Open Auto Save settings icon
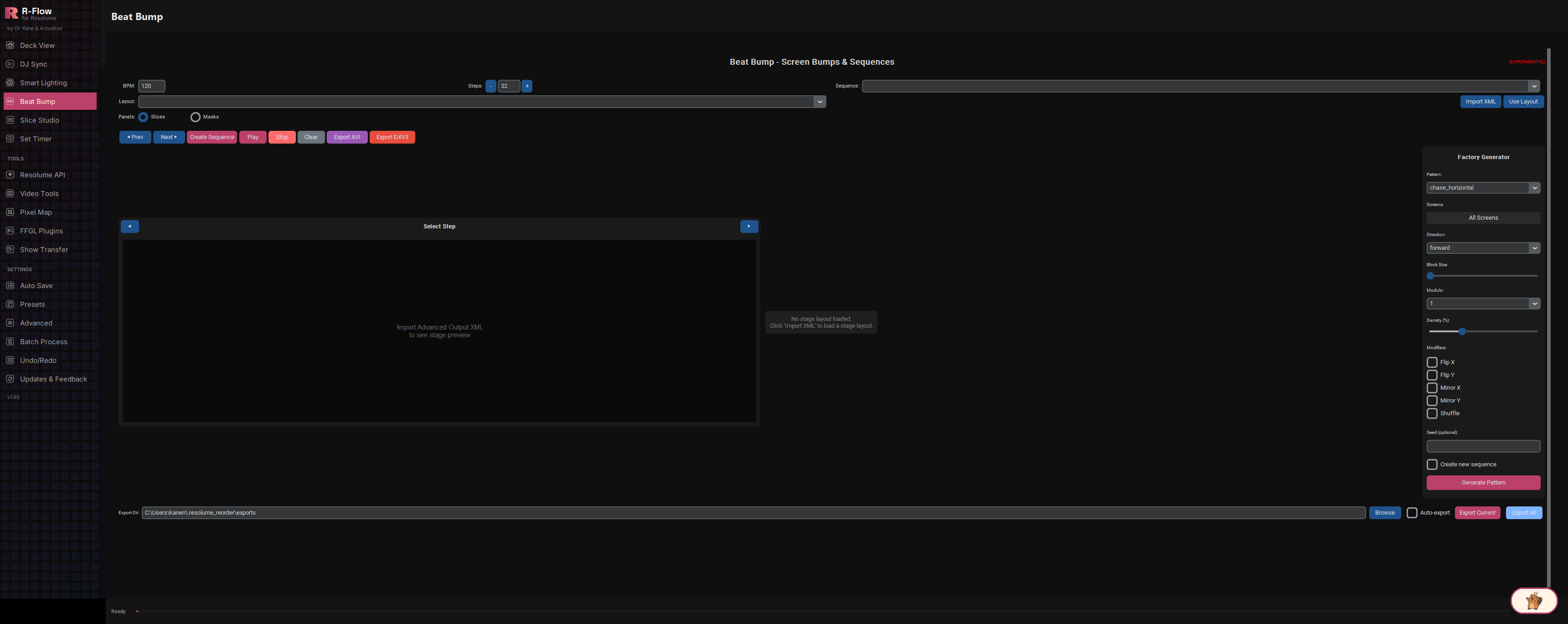 pos(10,285)
